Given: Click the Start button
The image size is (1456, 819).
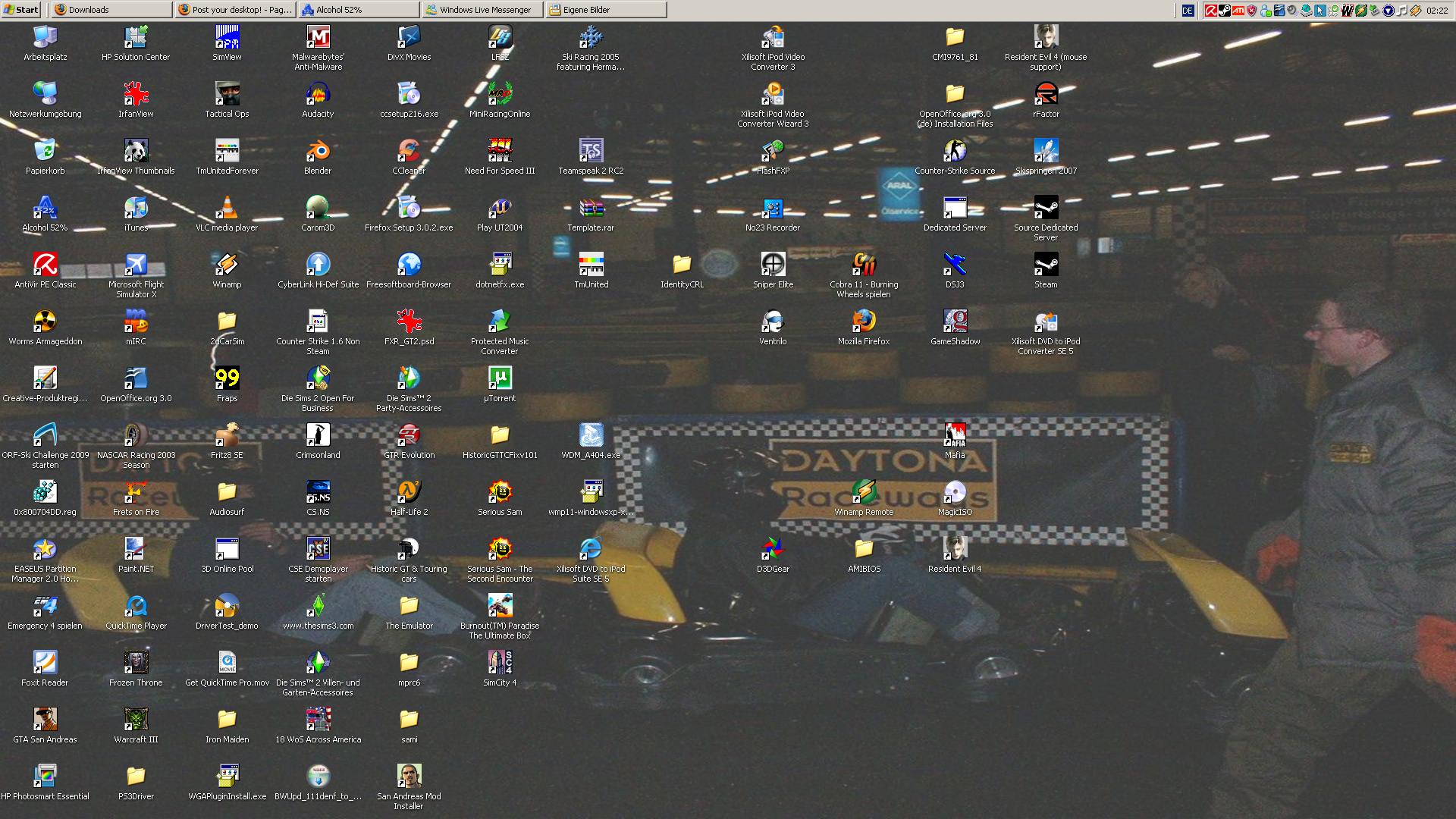Looking at the screenshot, I should click(21, 10).
